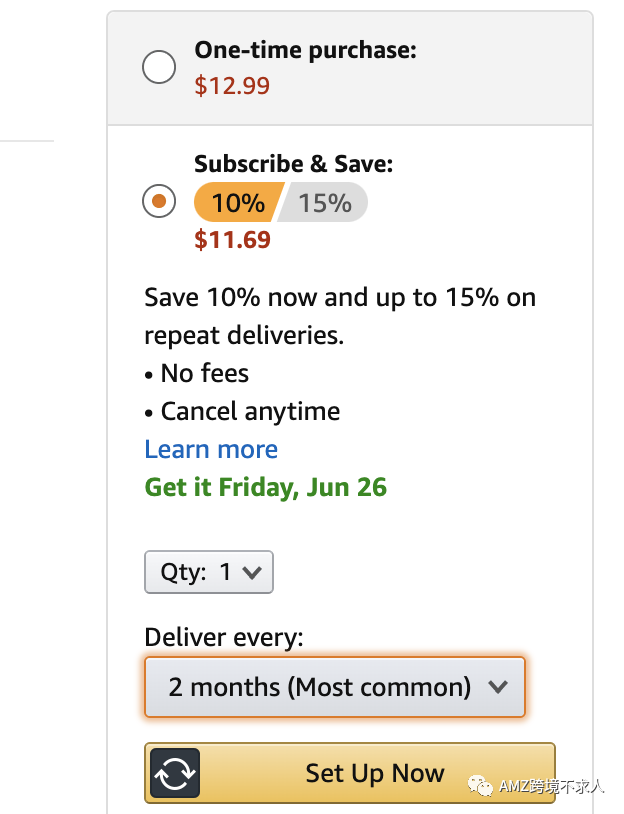Open the Learn more link
624x814 pixels.
[x=211, y=449]
